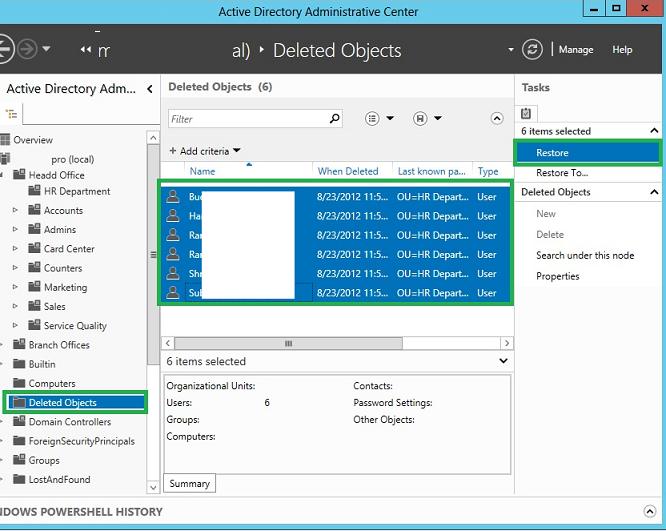This screenshot has height=531, width=666.
Task: Click the save queries icon
Action: coord(420,119)
